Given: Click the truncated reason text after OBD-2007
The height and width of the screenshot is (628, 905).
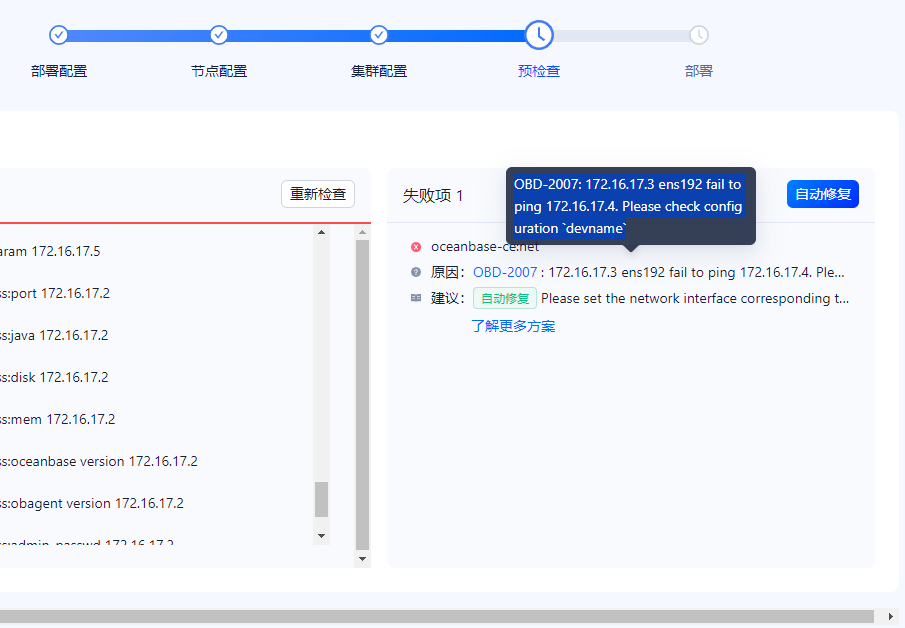Looking at the screenshot, I should (696, 272).
